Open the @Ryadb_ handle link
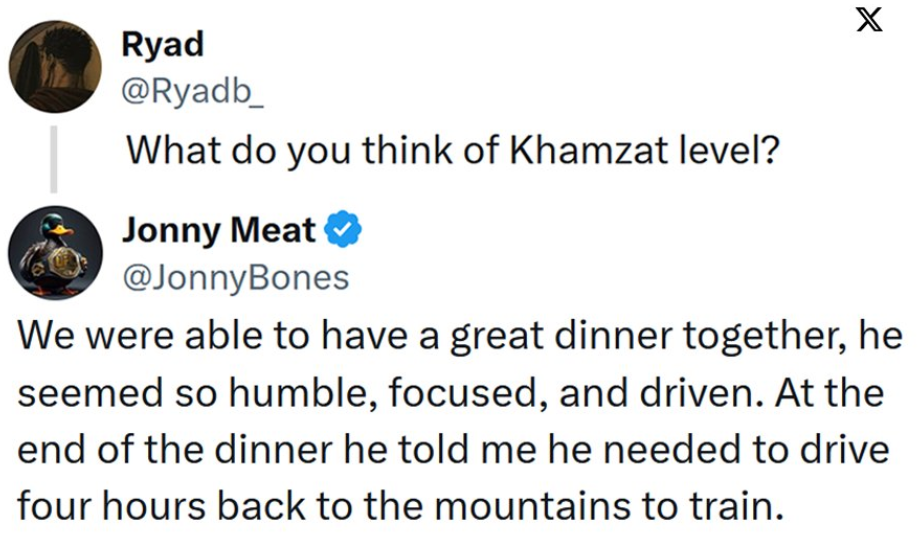920x534 pixels. [x=186, y=93]
